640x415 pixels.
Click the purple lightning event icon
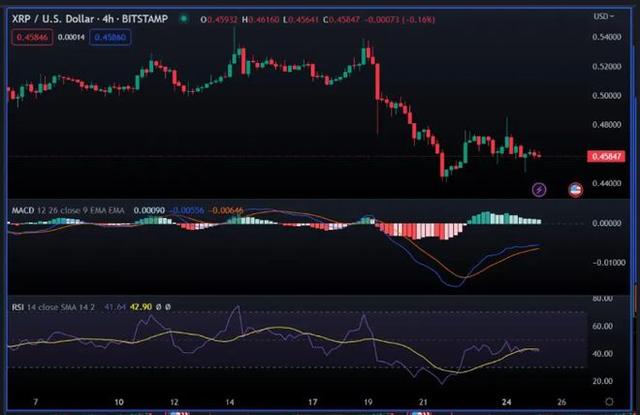coord(539,190)
